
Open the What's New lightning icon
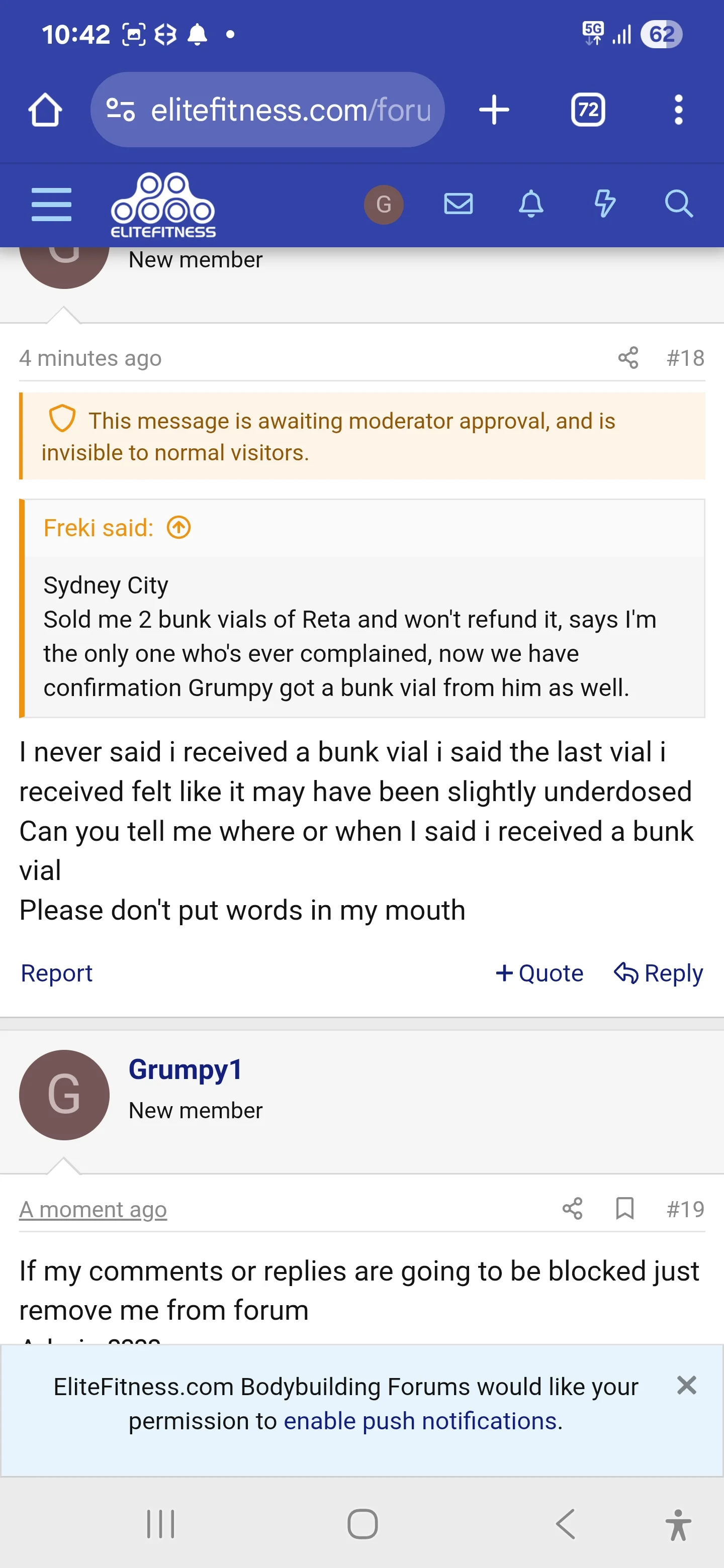(604, 204)
